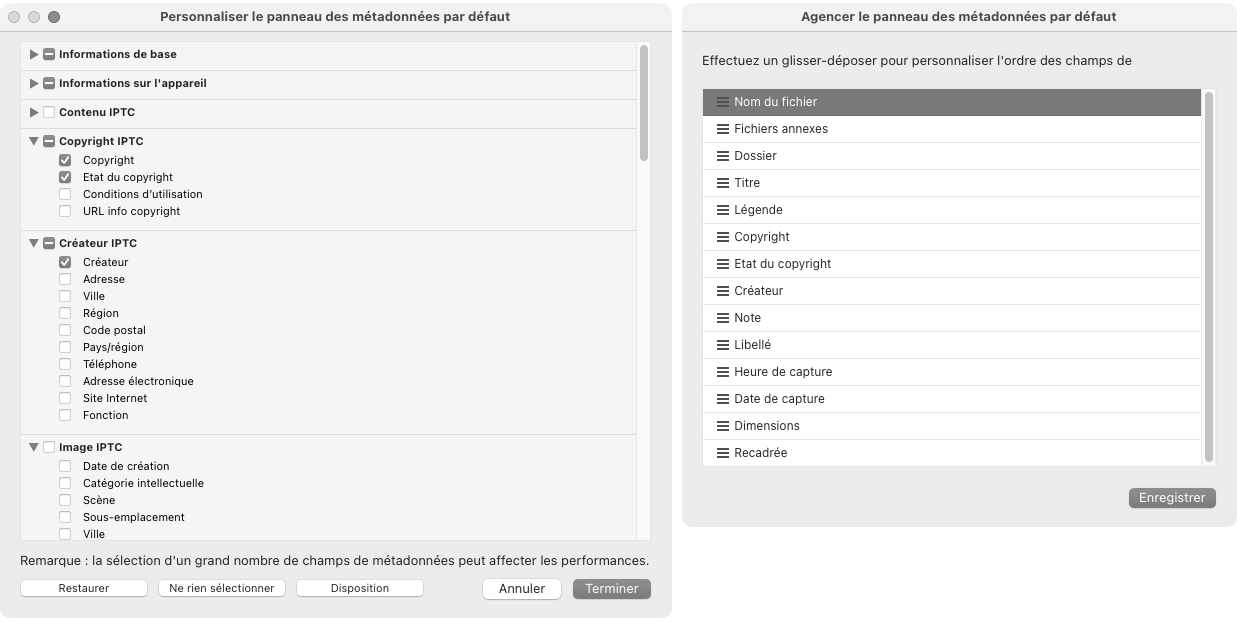The width and height of the screenshot is (1237, 618).
Task: Click the drag handle icon beside Fichiers annexes
Action: click(723, 129)
